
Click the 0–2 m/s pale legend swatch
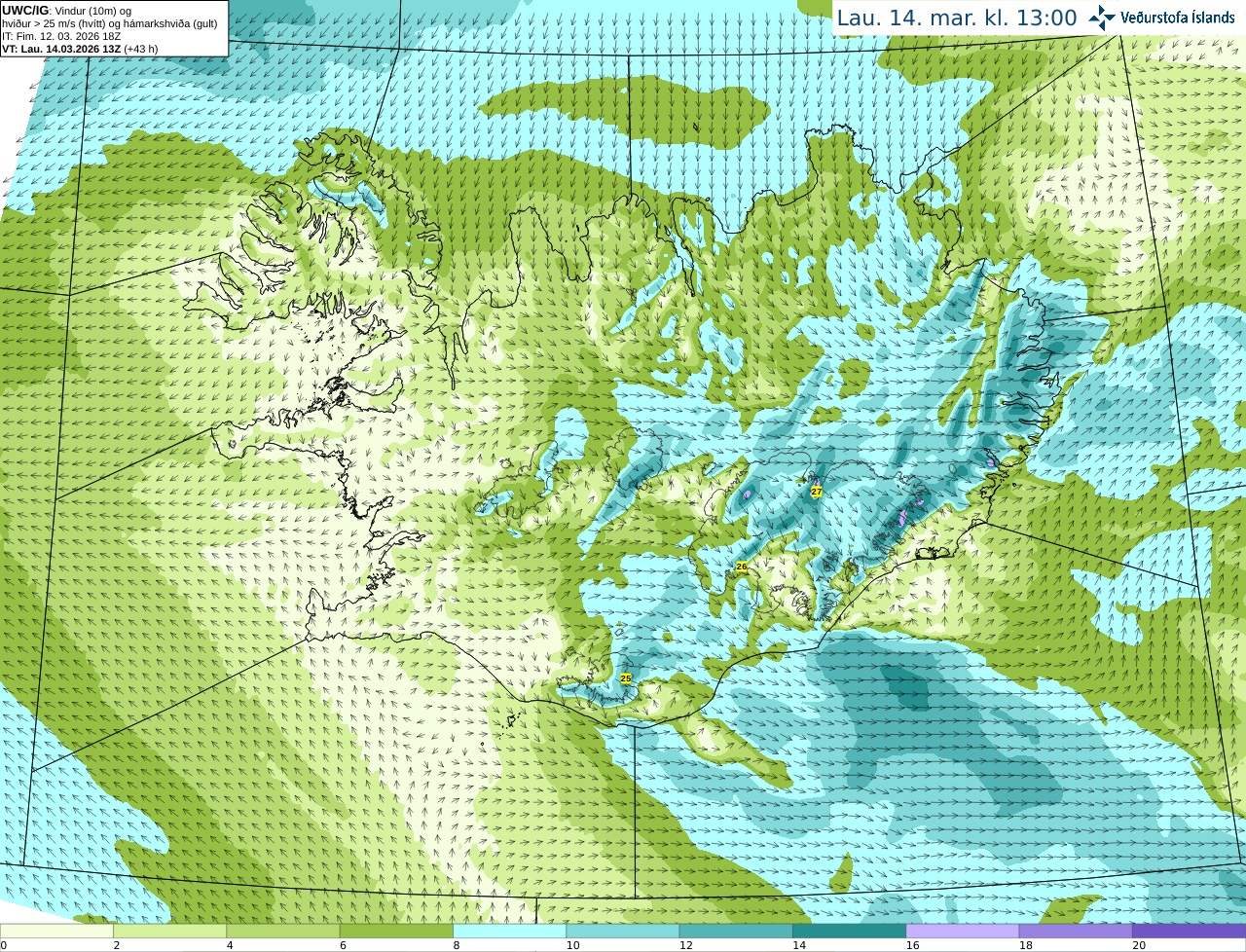click(x=56, y=931)
